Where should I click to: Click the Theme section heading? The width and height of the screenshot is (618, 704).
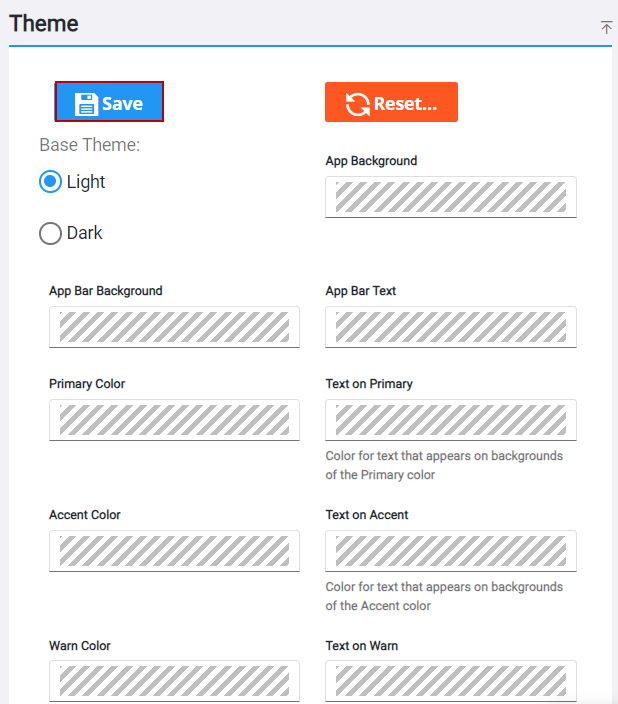(x=44, y=23)
